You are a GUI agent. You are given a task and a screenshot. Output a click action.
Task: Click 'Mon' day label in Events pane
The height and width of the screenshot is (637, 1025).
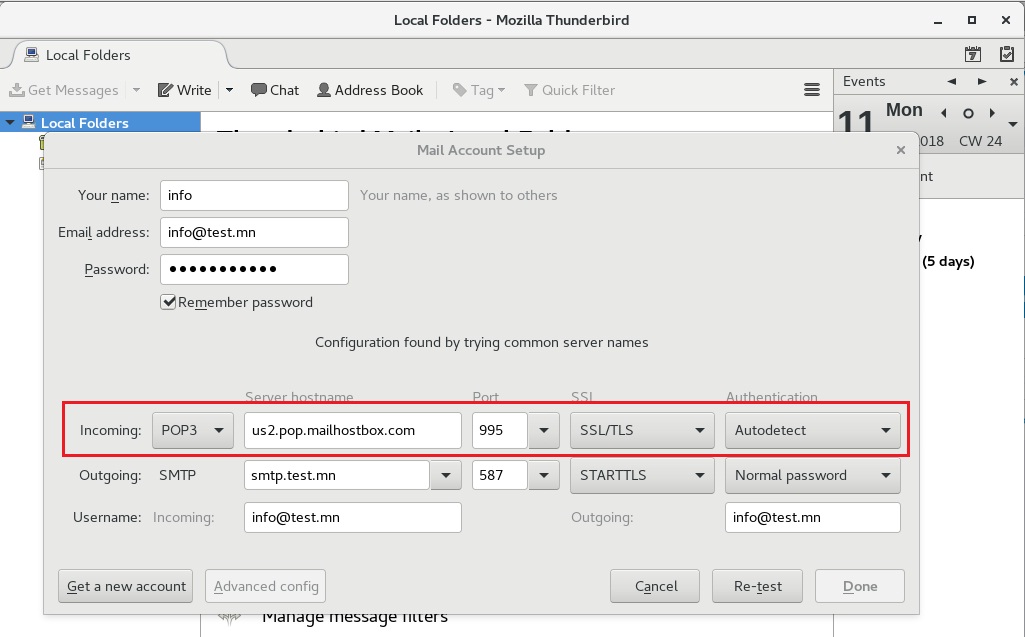point(904,110)
